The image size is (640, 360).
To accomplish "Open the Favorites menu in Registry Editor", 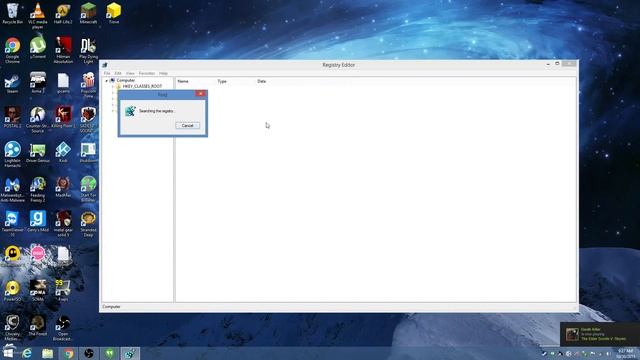I will coord(147,73).
